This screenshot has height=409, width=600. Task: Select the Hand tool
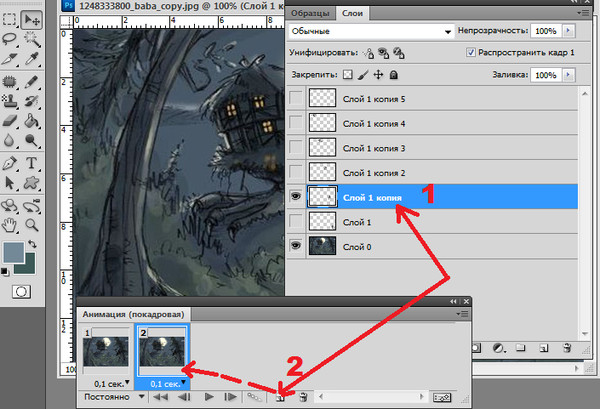pyautogui.click(x=9, y=225)
